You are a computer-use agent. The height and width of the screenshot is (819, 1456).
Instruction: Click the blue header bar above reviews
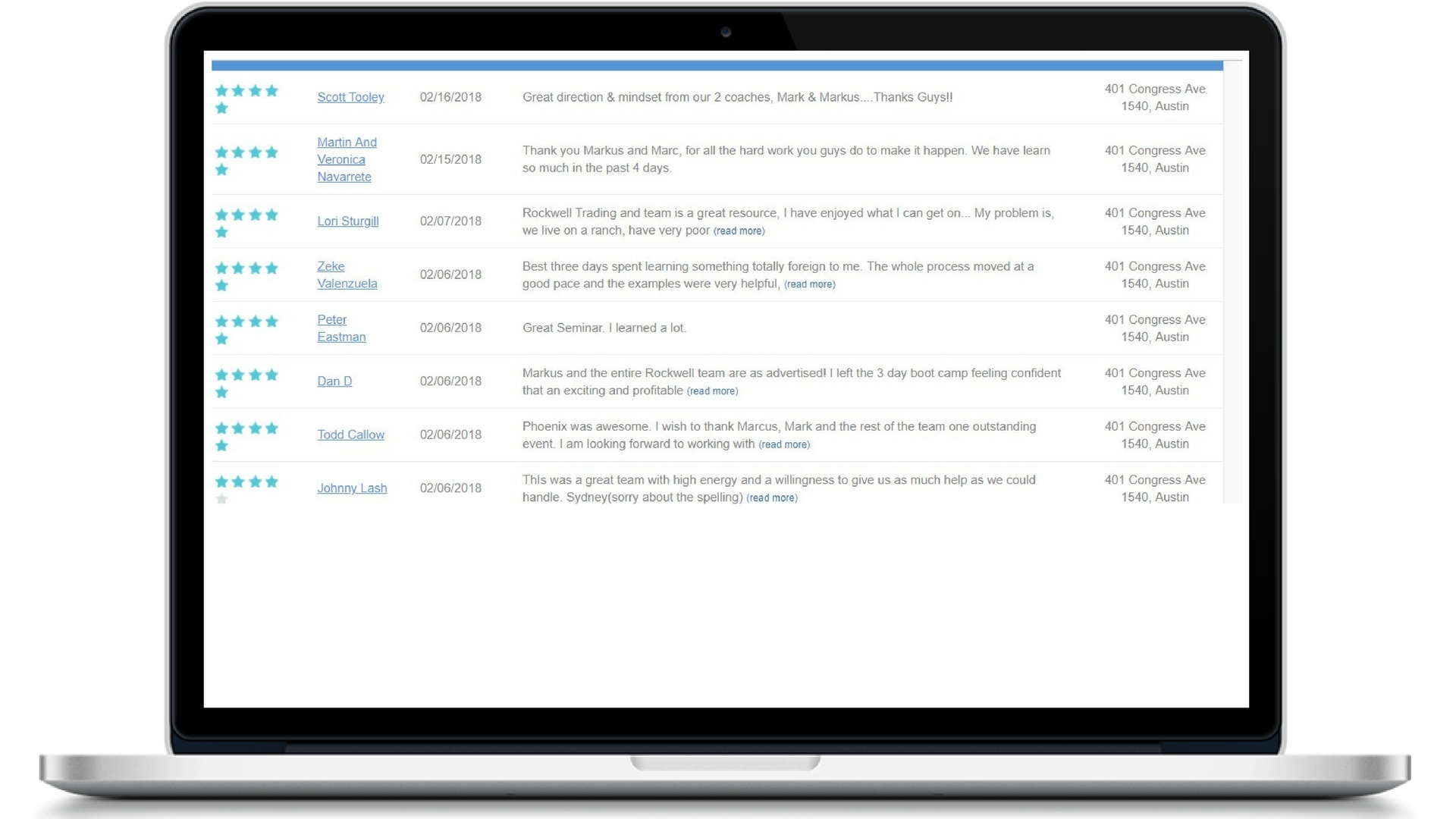pos(717,66)
